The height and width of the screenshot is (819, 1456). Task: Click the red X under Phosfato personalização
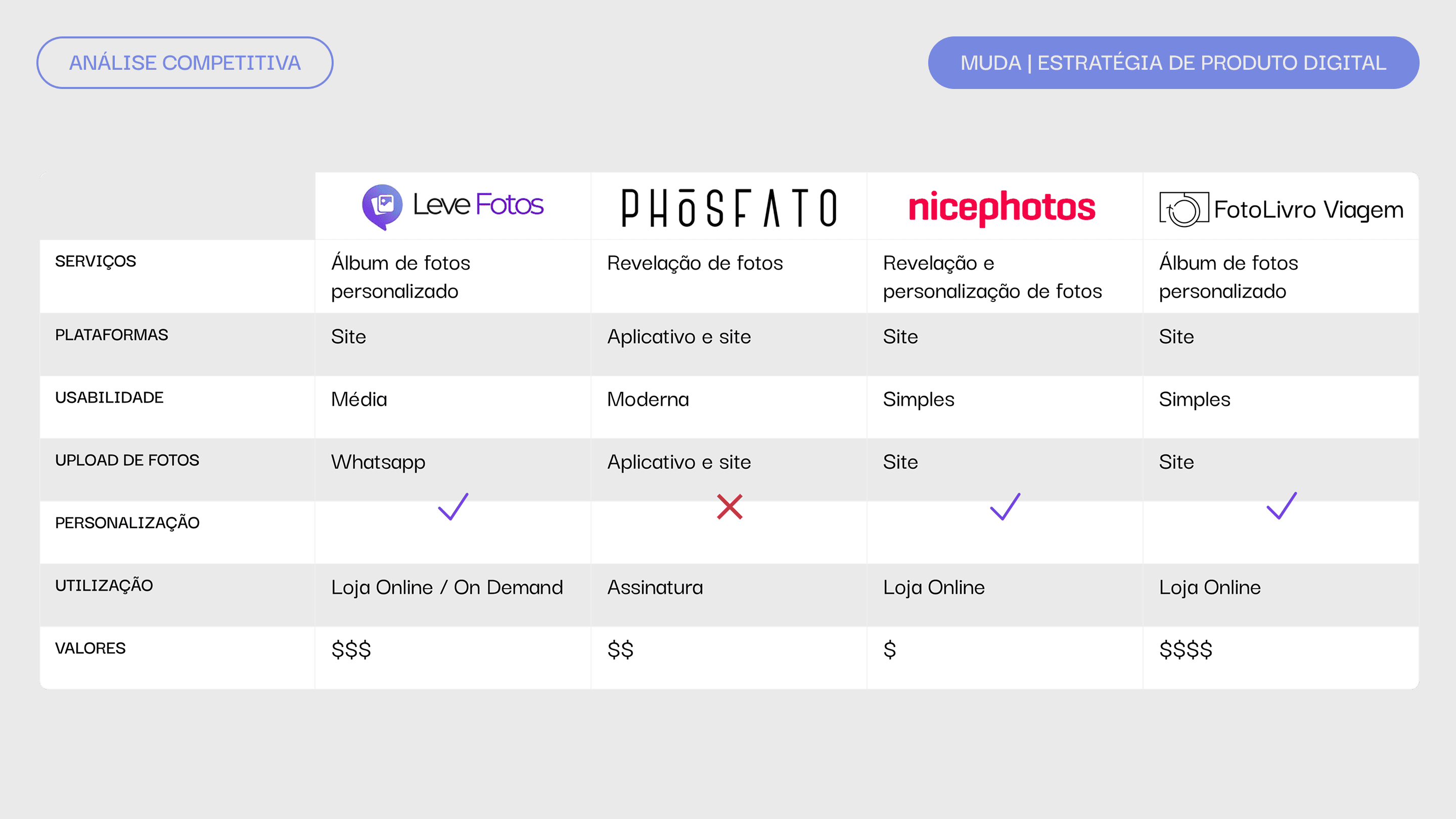coord(729,507)
